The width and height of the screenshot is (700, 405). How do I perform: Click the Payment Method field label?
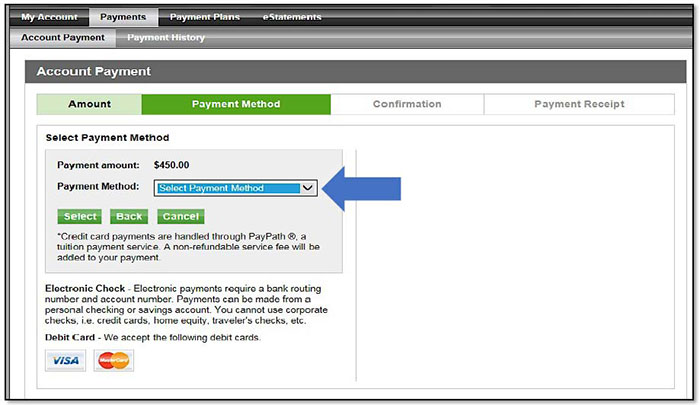[98, 187]
